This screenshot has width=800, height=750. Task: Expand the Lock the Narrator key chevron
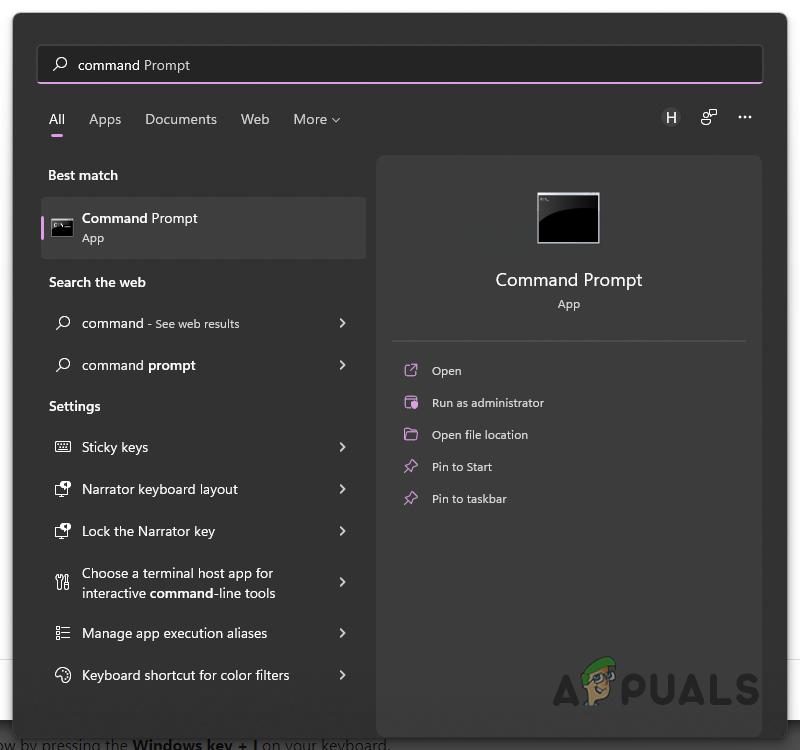tap(342, 531)
